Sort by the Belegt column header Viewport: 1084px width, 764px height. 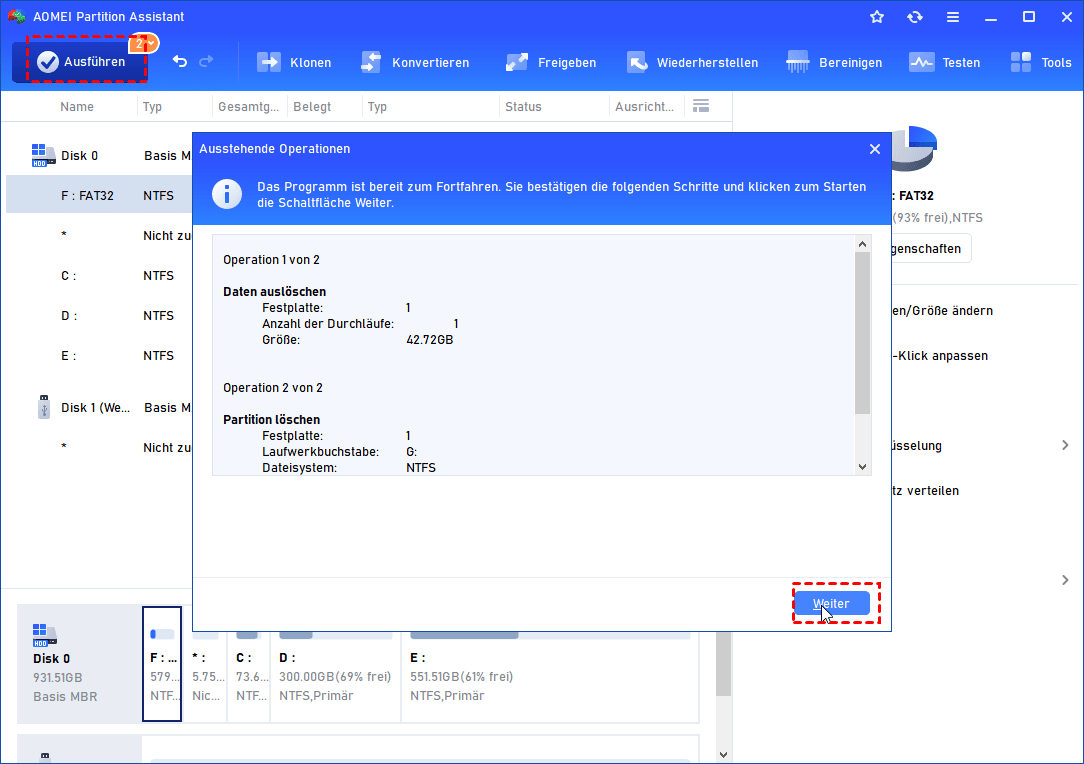point(312,106)
